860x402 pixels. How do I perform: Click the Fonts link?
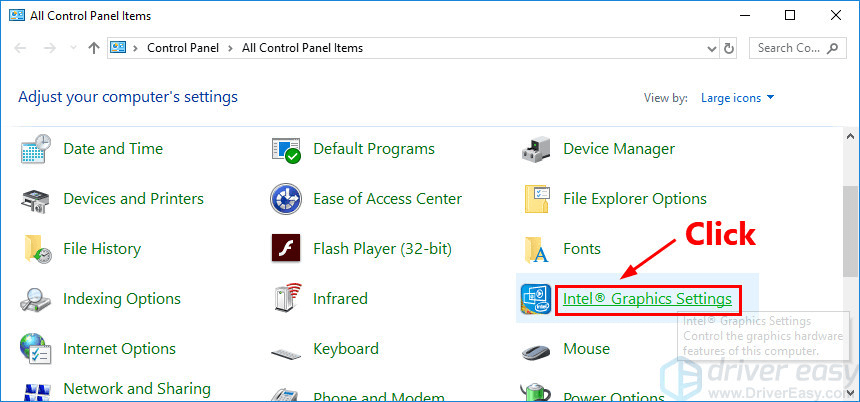tap(582, 249)
